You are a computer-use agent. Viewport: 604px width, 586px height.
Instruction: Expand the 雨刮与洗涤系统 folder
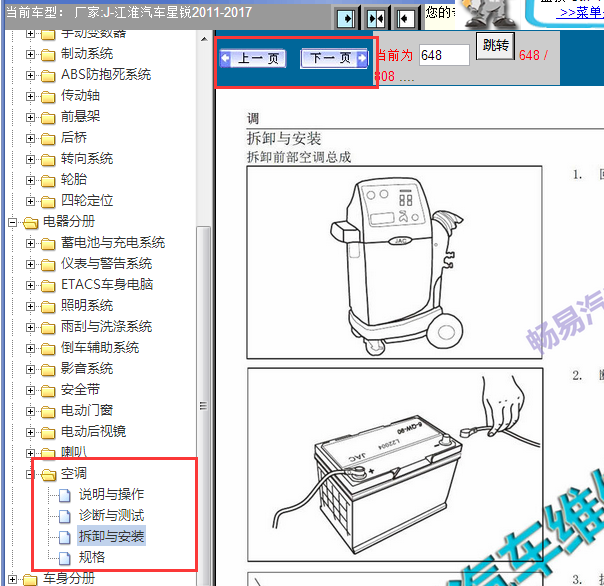click(30, 327)
